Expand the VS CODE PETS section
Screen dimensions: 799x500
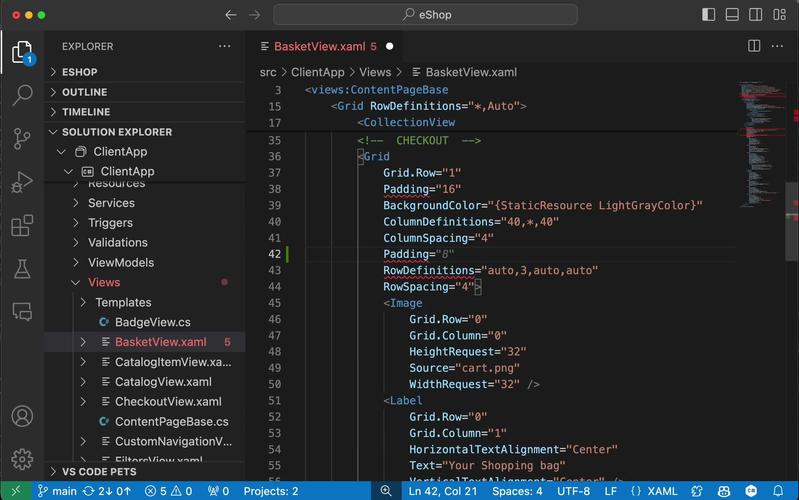[145, 471]
